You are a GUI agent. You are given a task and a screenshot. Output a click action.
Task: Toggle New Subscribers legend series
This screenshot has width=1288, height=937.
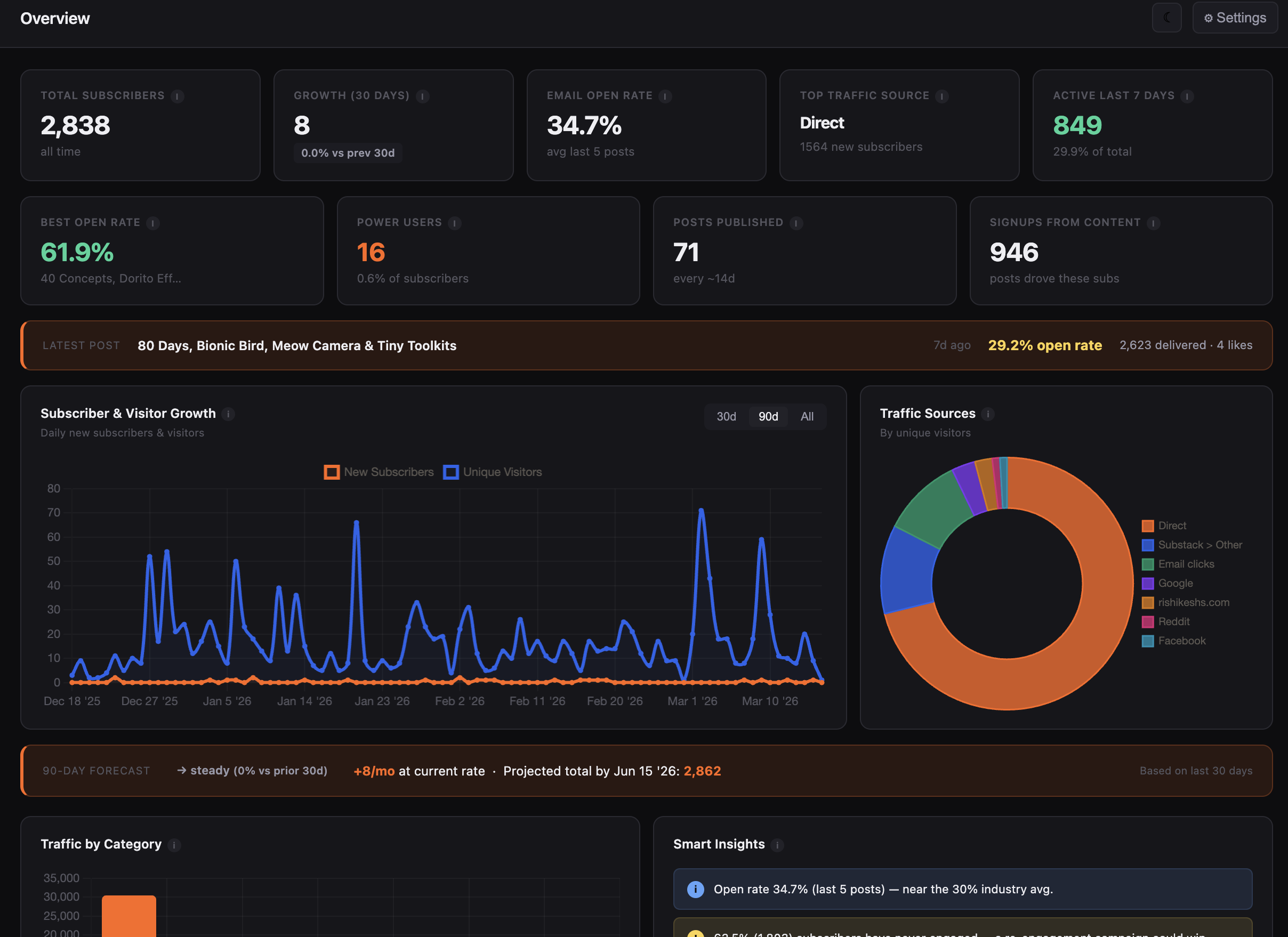coord(379,472)
